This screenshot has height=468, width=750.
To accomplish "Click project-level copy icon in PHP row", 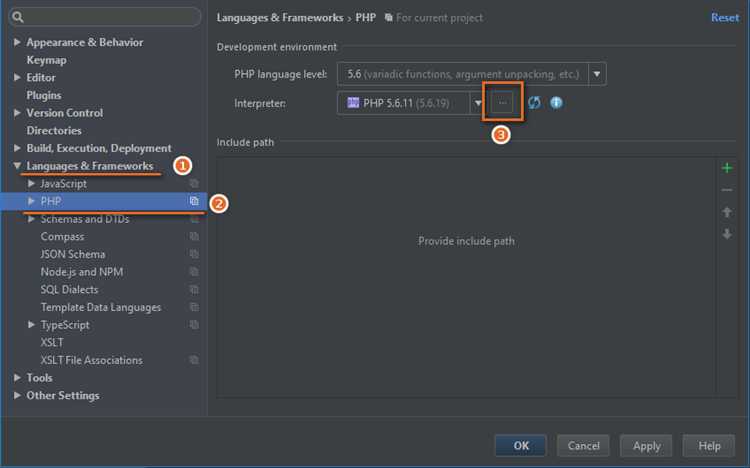I will coord(194,201).
